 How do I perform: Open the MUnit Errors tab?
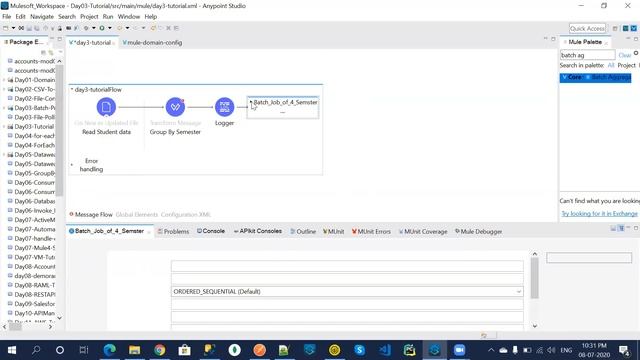coord(371,231)
